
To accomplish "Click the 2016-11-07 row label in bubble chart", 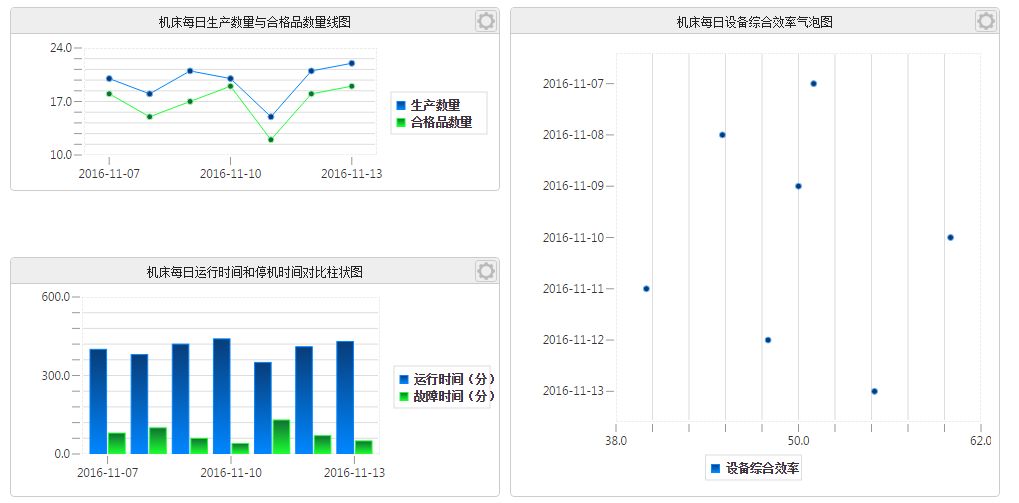I will tap(573, 83).
